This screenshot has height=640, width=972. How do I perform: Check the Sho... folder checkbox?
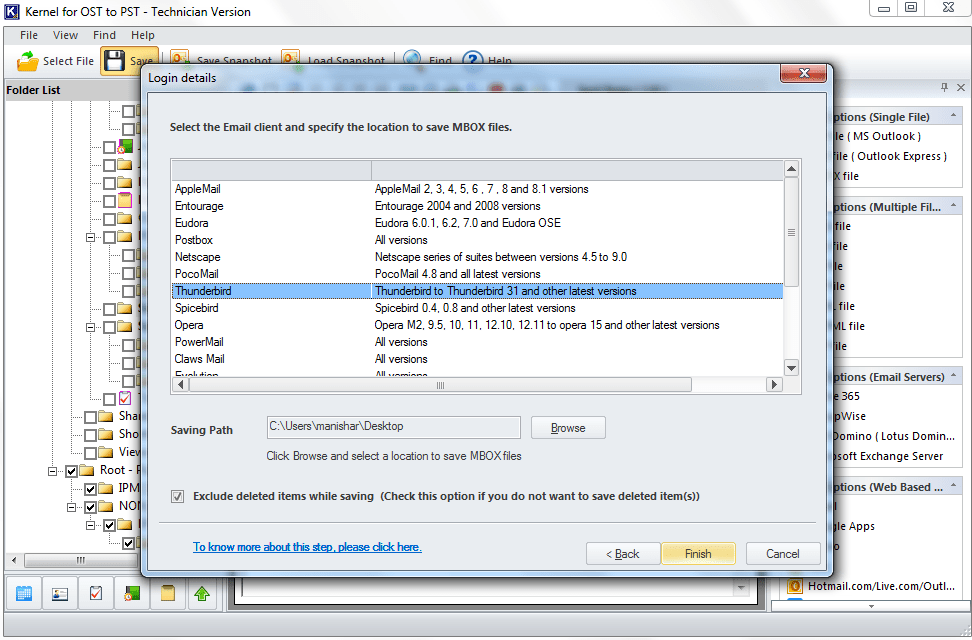(90, 435)
